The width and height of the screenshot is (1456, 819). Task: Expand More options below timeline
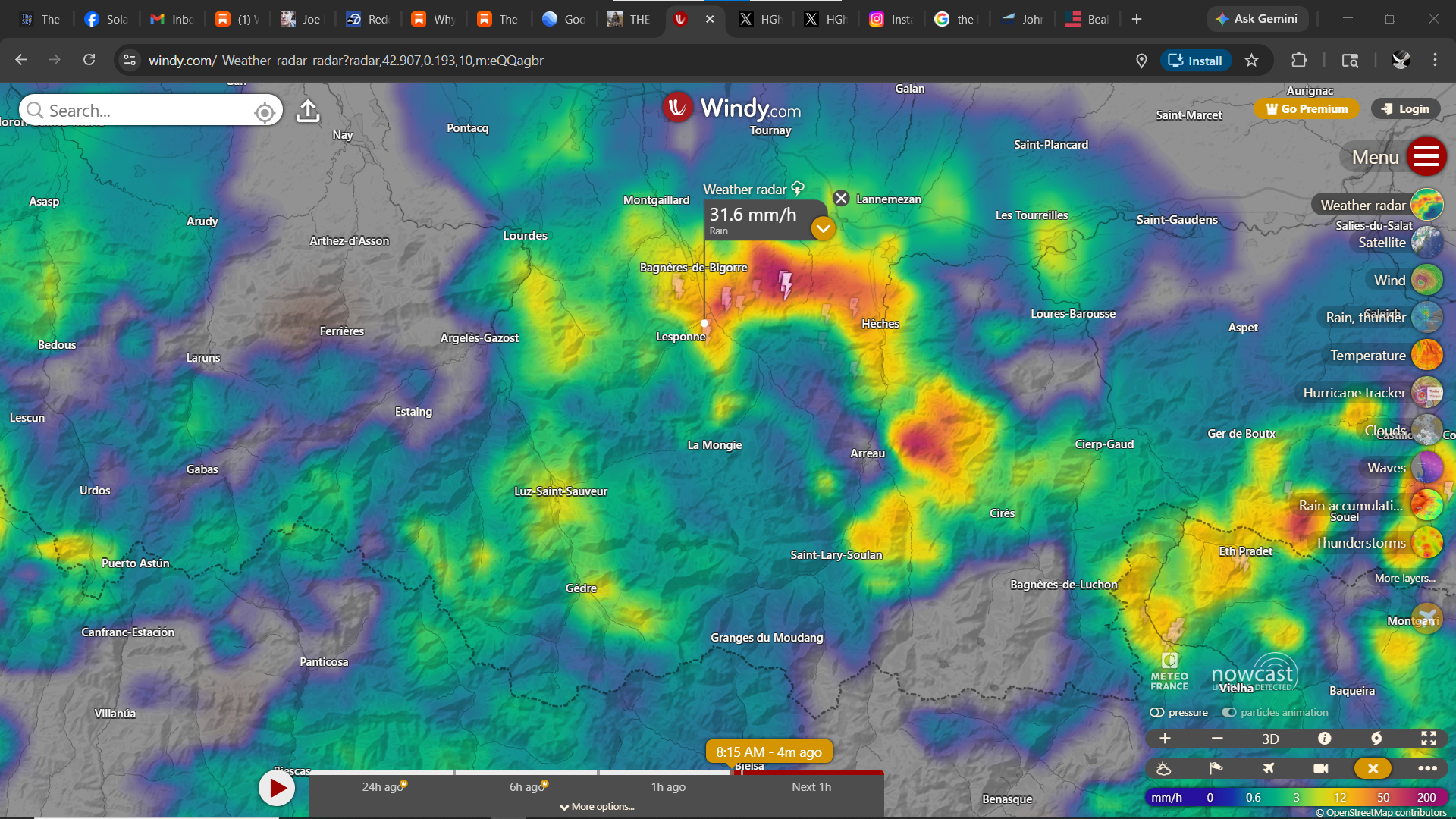597,807
